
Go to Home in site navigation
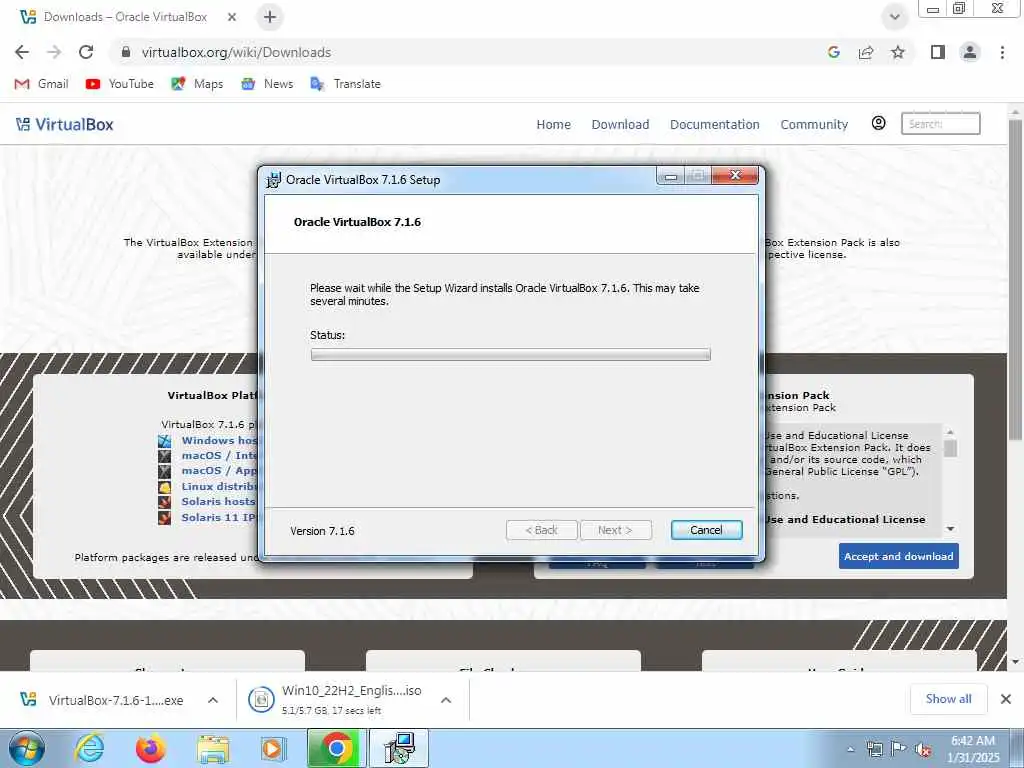[x=553, y=124]
